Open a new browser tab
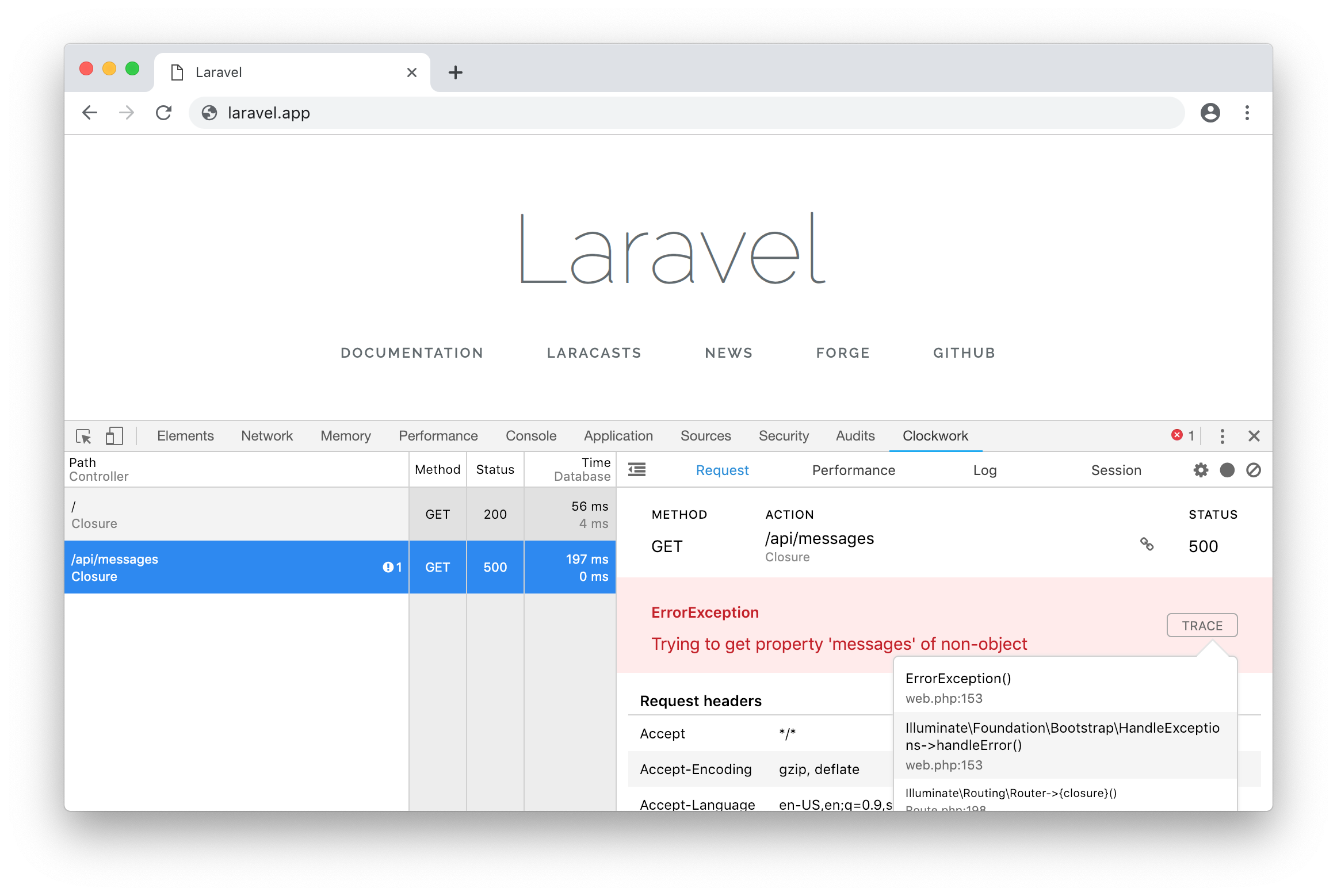The width and height of the screenshot is (1337, 896). click(455, 72)
